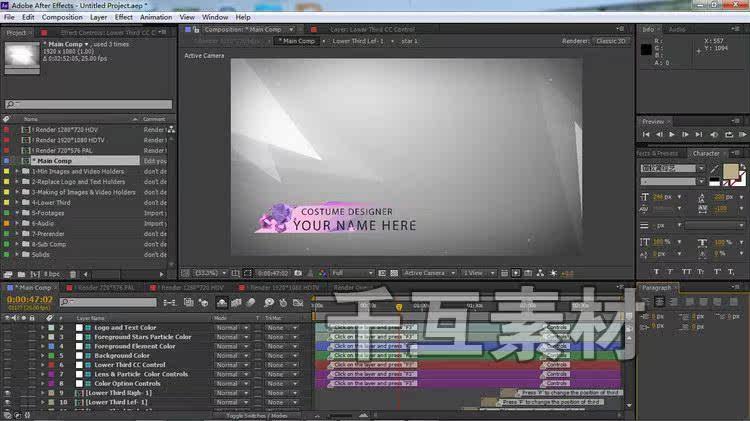The width and height of the screenshot is (750, 421).
Task: Jump to first frame in Preview panel
Action: pos(646,135)
